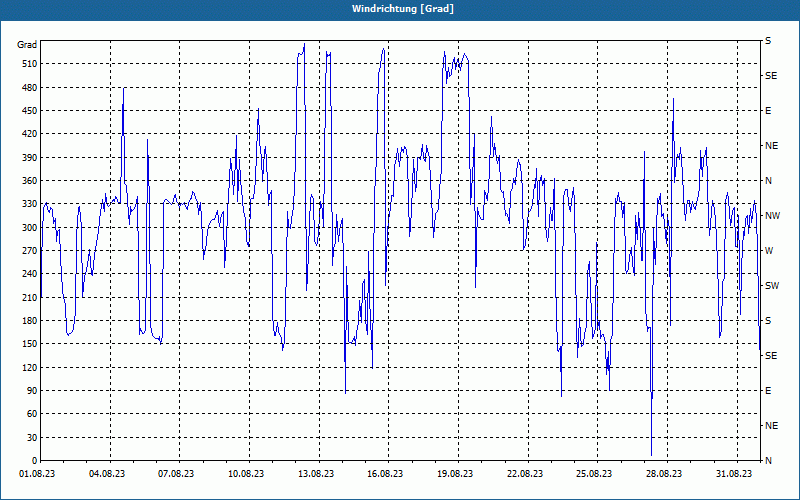Click the date label "22.08.23"
The image size is (800, 500).
point(526,474)
